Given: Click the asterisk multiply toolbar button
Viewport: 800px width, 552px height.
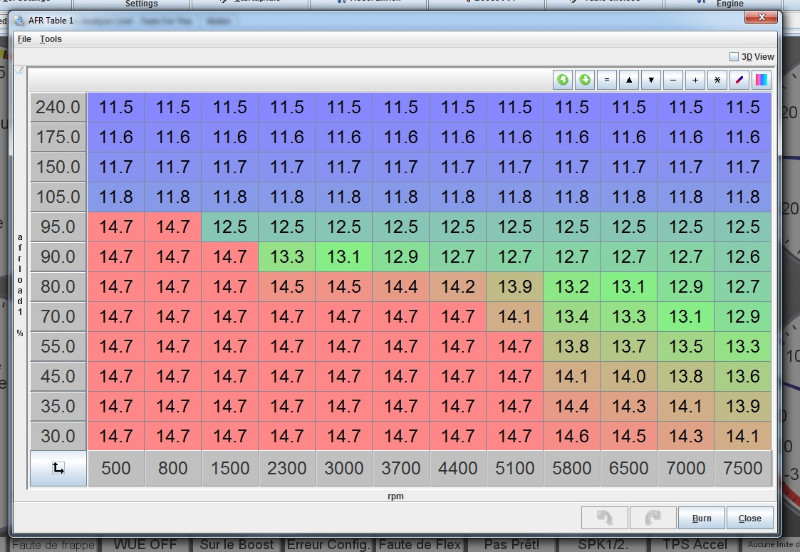Looking at the screenshot, I should [717, 80].
